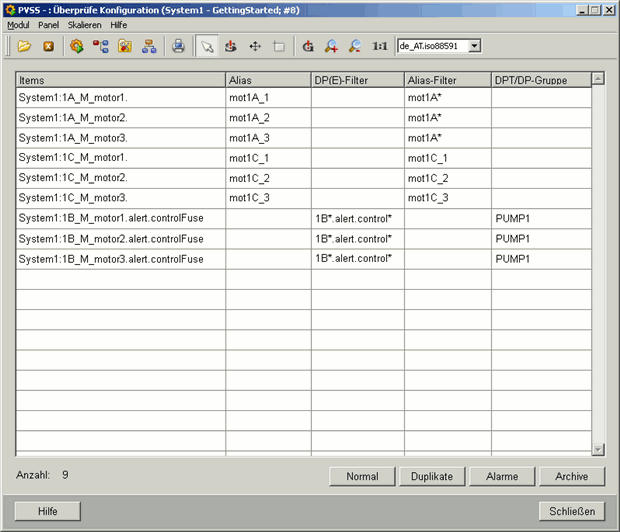Click the printer icon in toolbar
The image size is (620, 532).
pos(178,46)
